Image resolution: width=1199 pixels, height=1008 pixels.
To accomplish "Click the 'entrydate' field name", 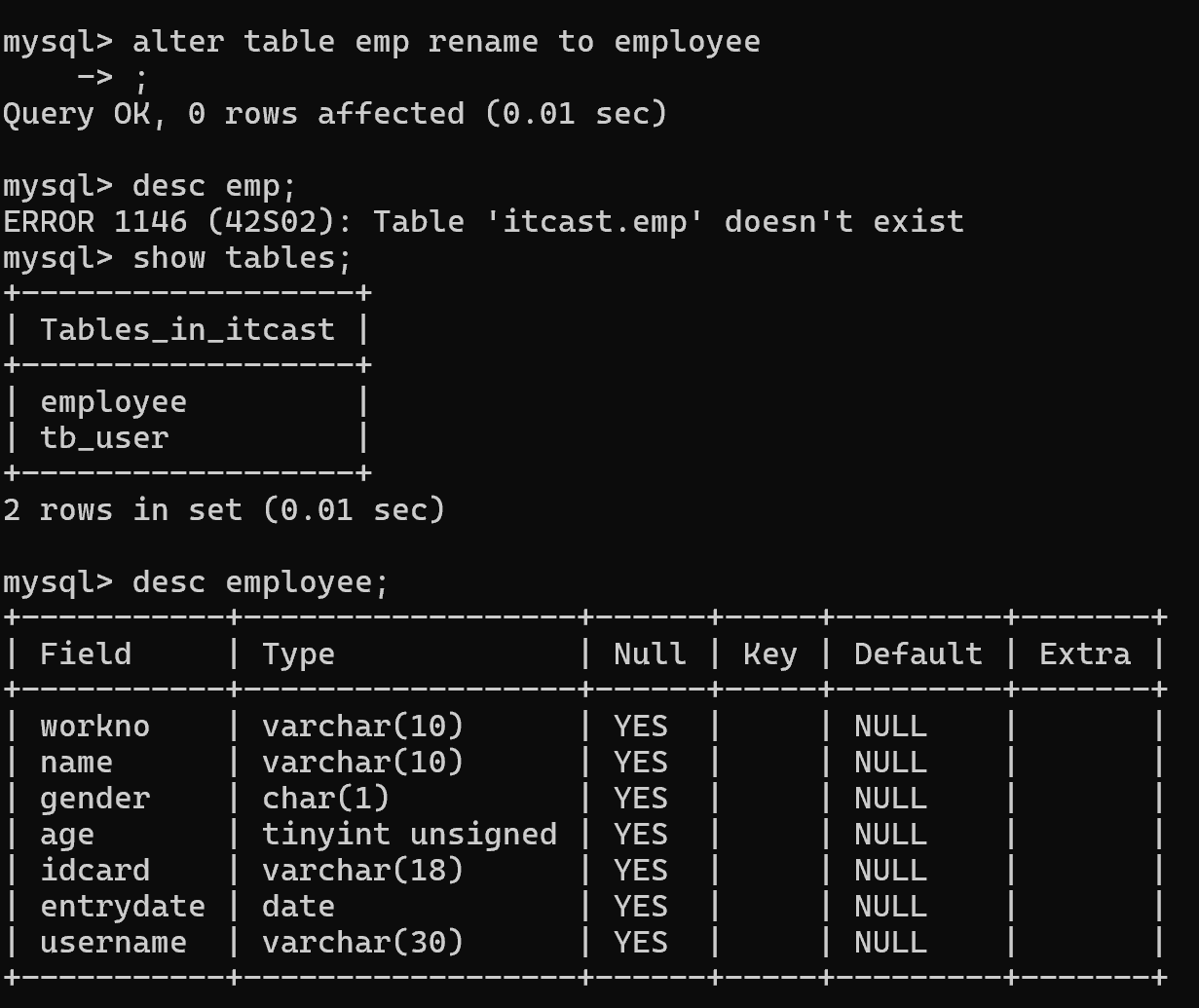I will click(x=123, y=906).
